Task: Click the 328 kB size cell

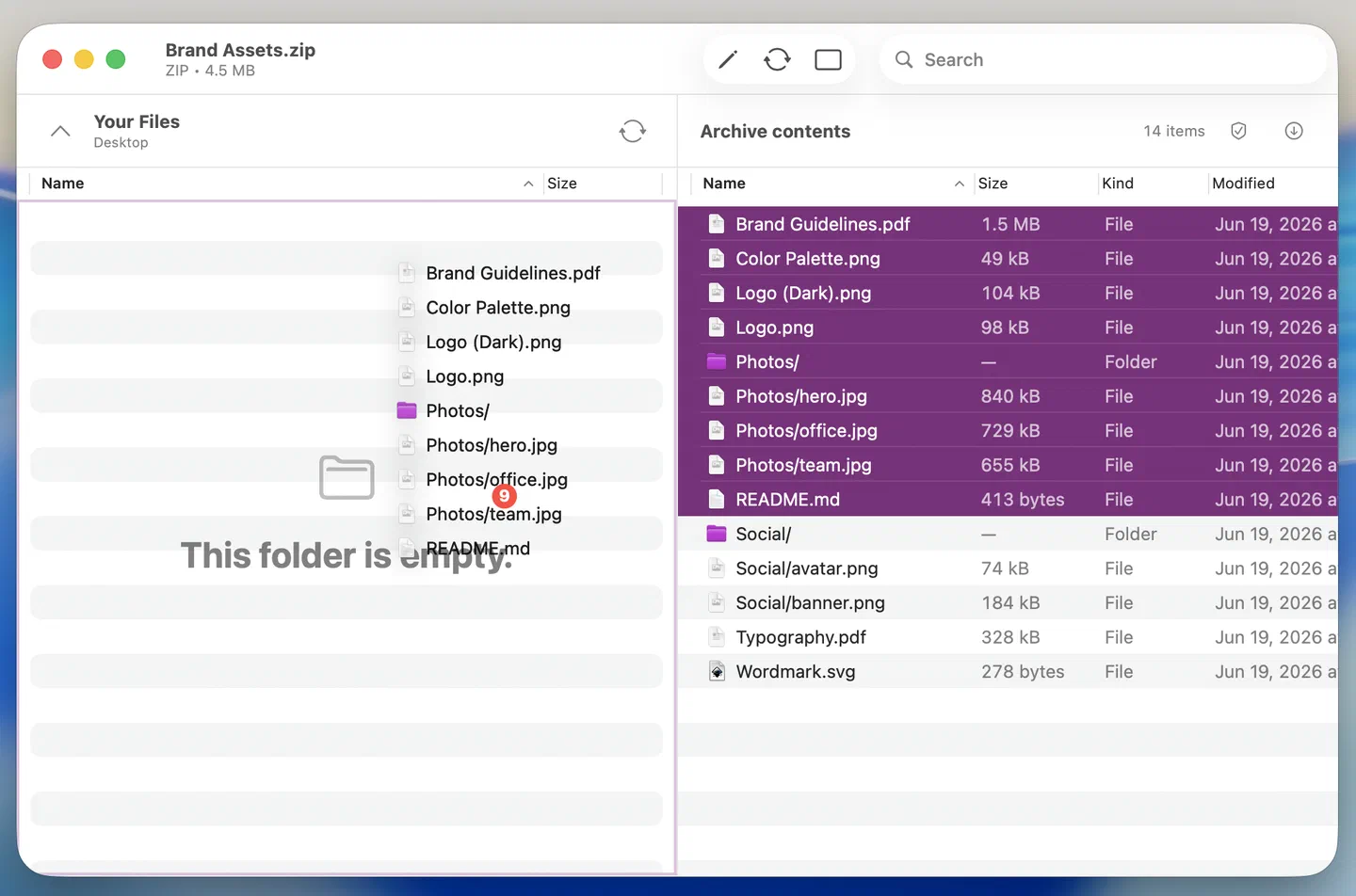Action: pos(1010,637)
